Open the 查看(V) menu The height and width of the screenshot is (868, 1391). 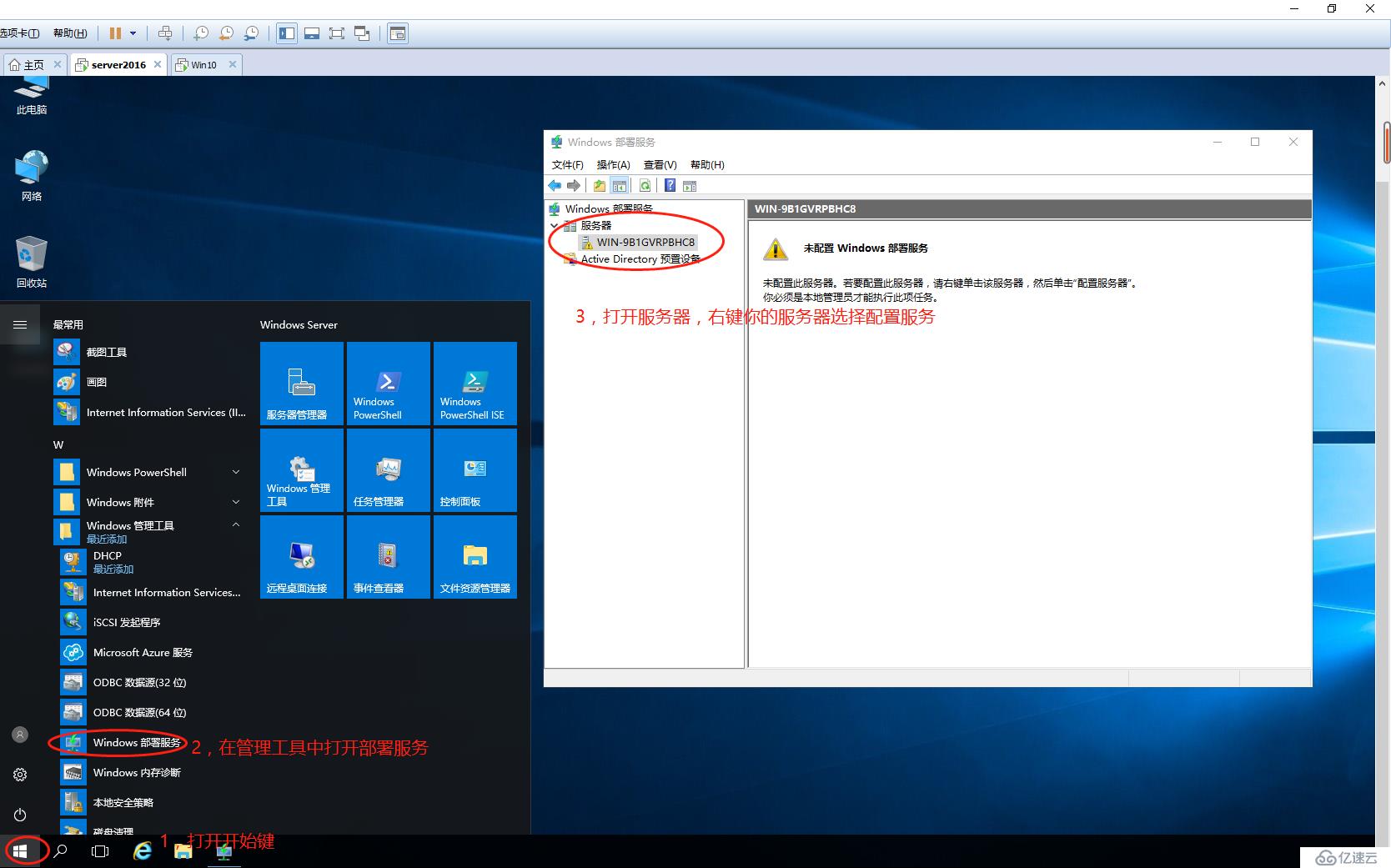pos(660,165)
